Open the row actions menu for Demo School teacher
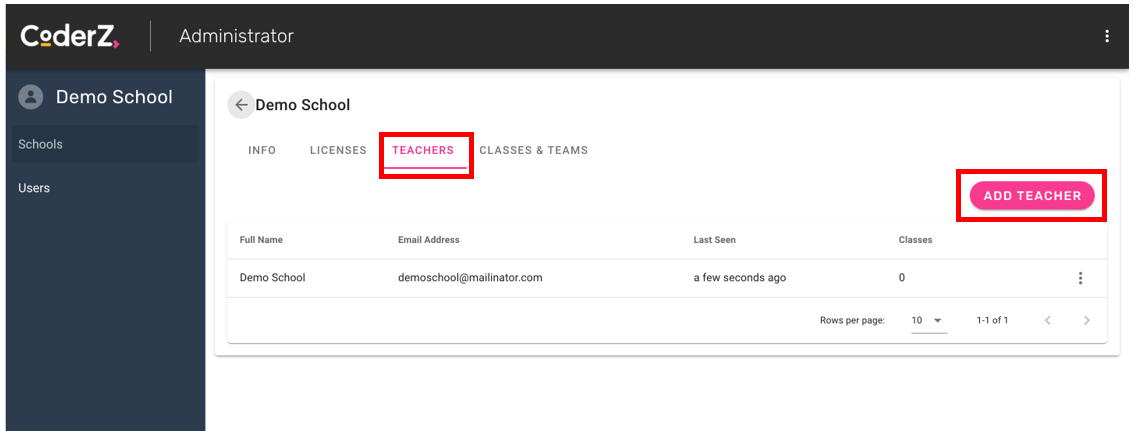 [1080, 278]
